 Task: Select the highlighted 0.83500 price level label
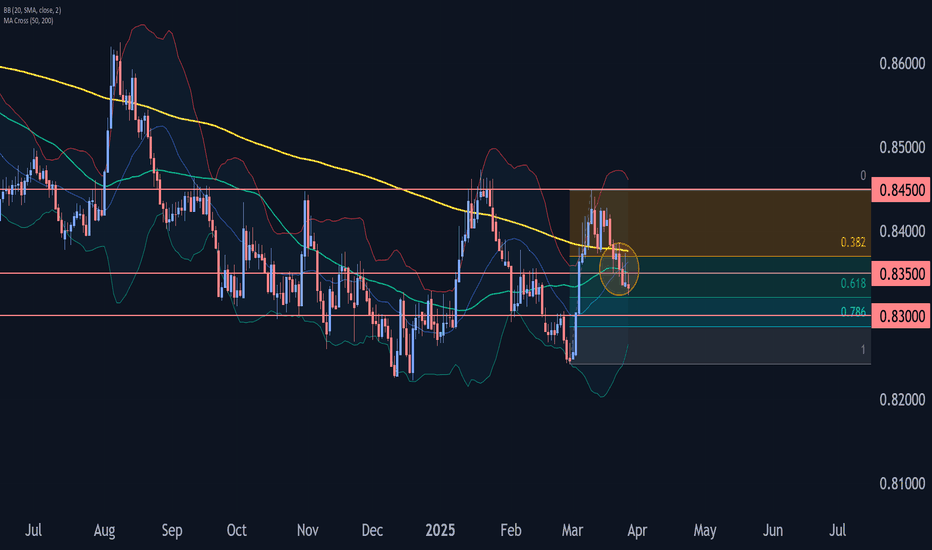902,274
